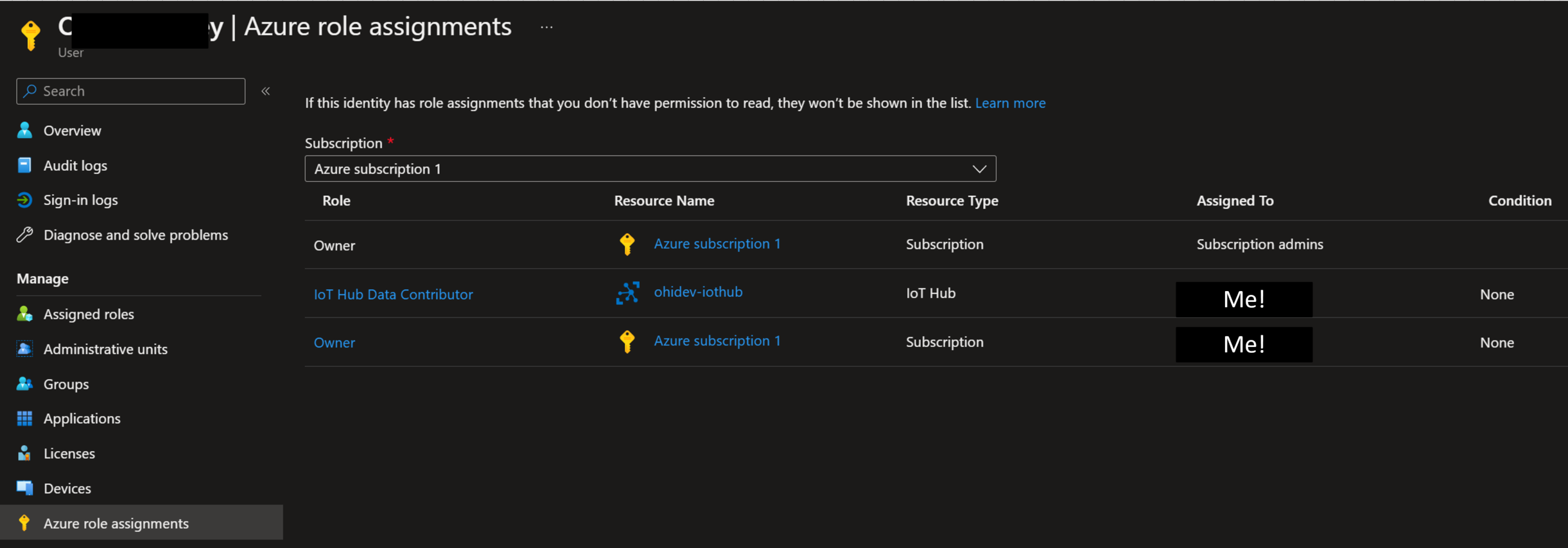The height and width of the screenshot is (548, 1568).
Task: Open ohidev-iothub resource link
Action: click(x=698, y=292)
